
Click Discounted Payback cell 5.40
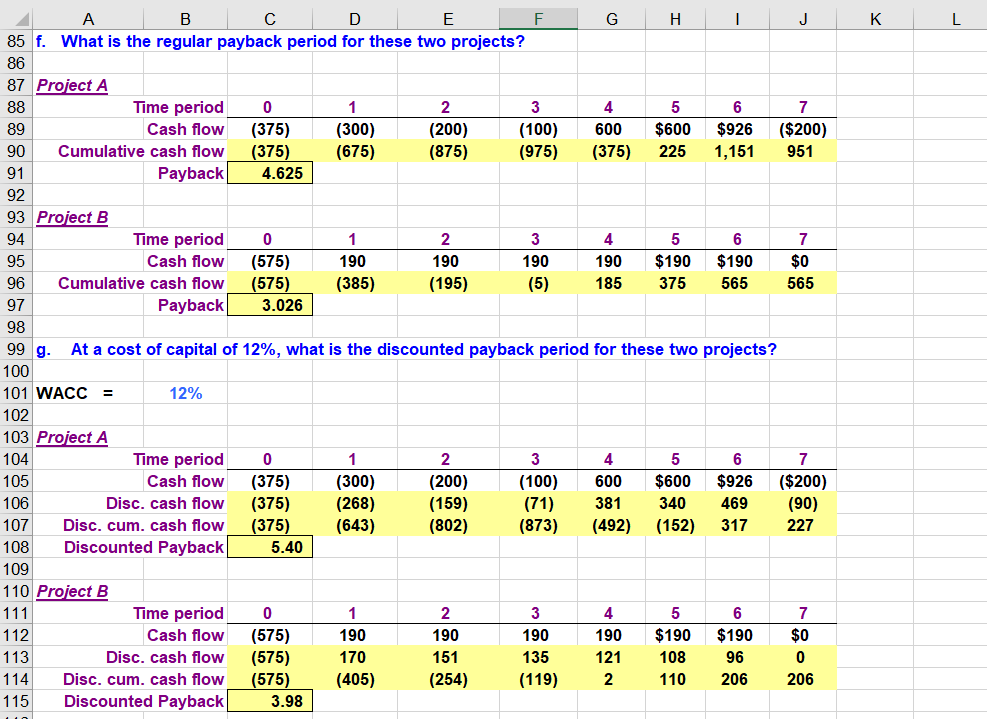(270, 547)
